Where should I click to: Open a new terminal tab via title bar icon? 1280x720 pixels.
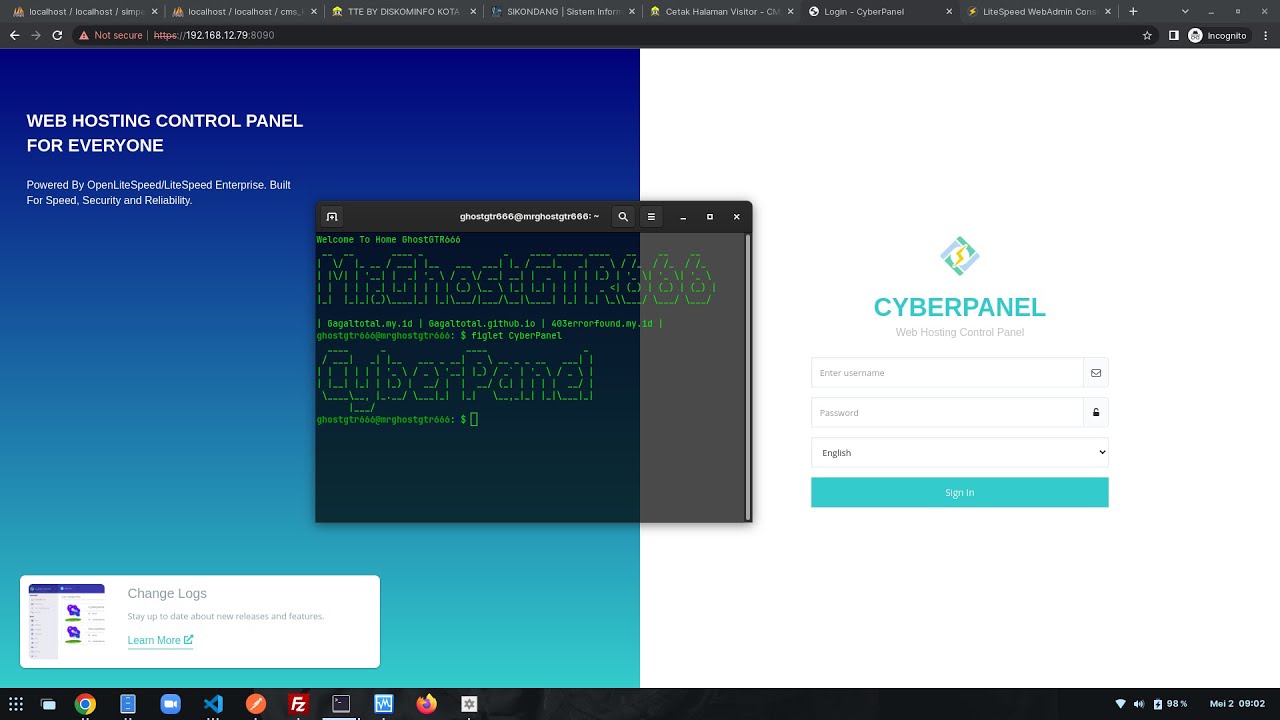pyautogui.click(x=332, y=216)
